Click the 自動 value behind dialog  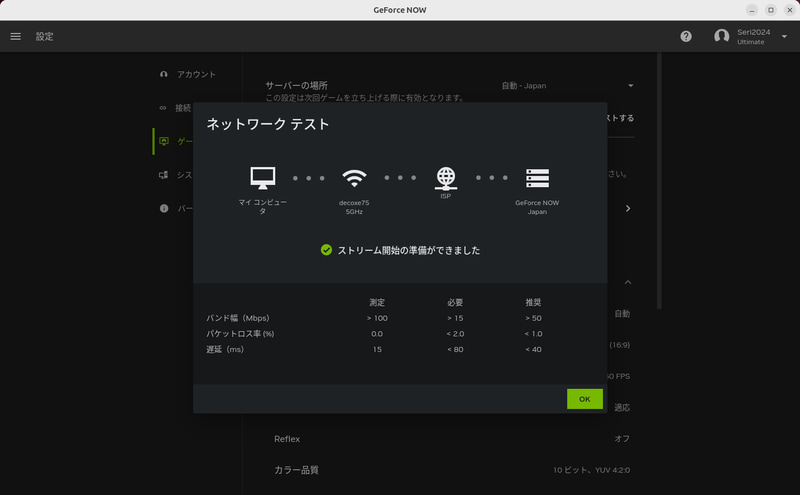click(622, 314)
